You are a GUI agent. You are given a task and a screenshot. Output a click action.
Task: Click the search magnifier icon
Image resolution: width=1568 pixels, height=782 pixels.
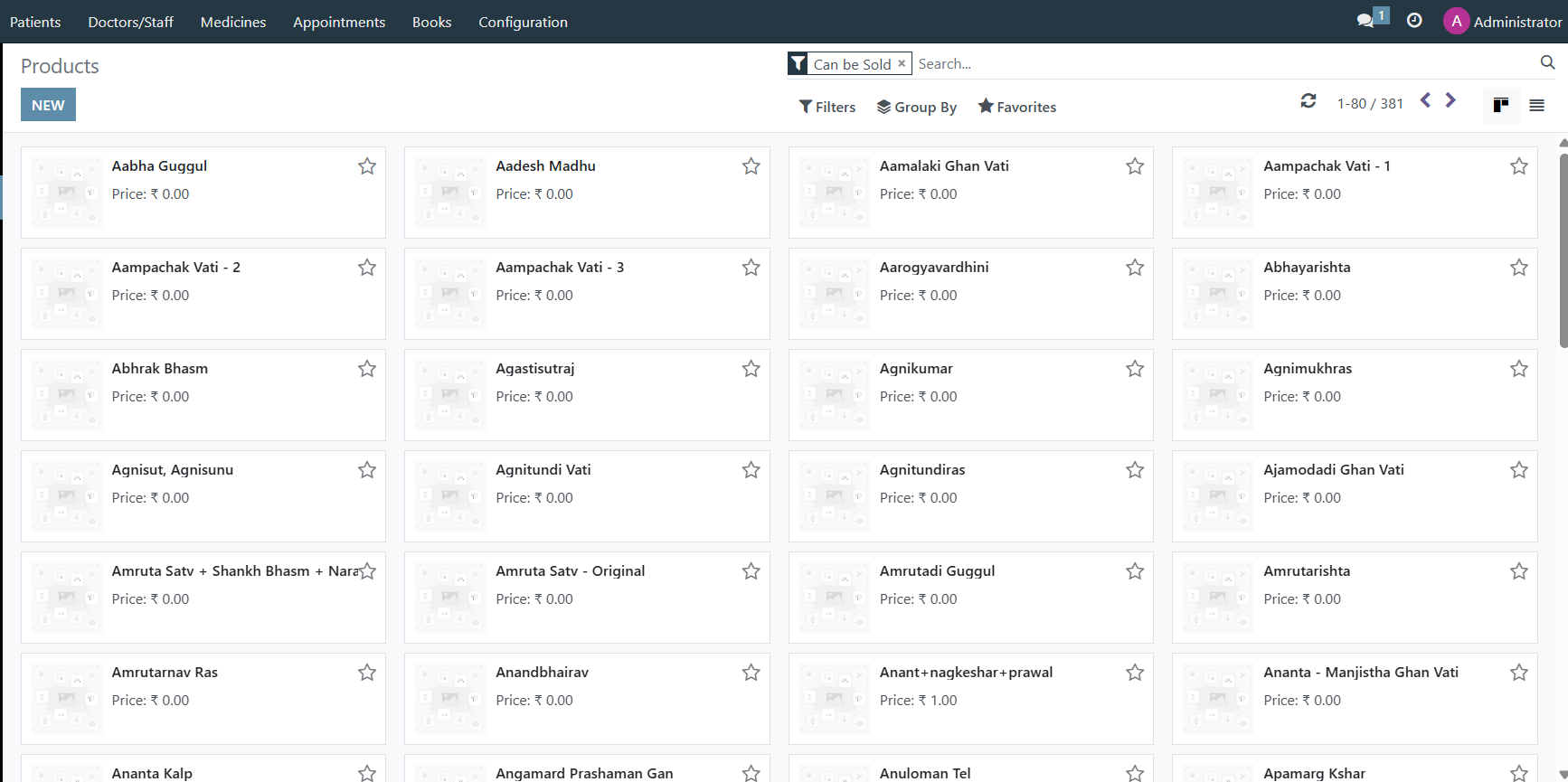click(1547, 62)
